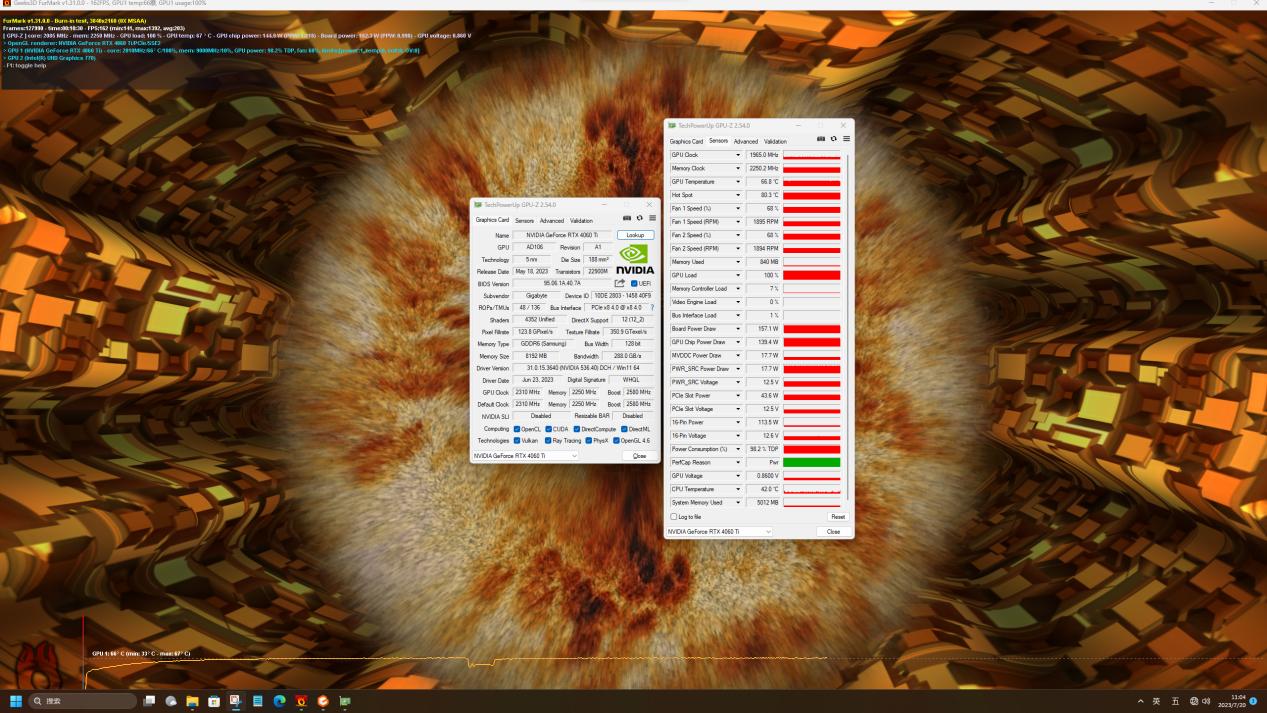Open the GPU Temperature sensor dropdown
The width and height of the screenshot is (1267, 713).
[x=740, y=181]
